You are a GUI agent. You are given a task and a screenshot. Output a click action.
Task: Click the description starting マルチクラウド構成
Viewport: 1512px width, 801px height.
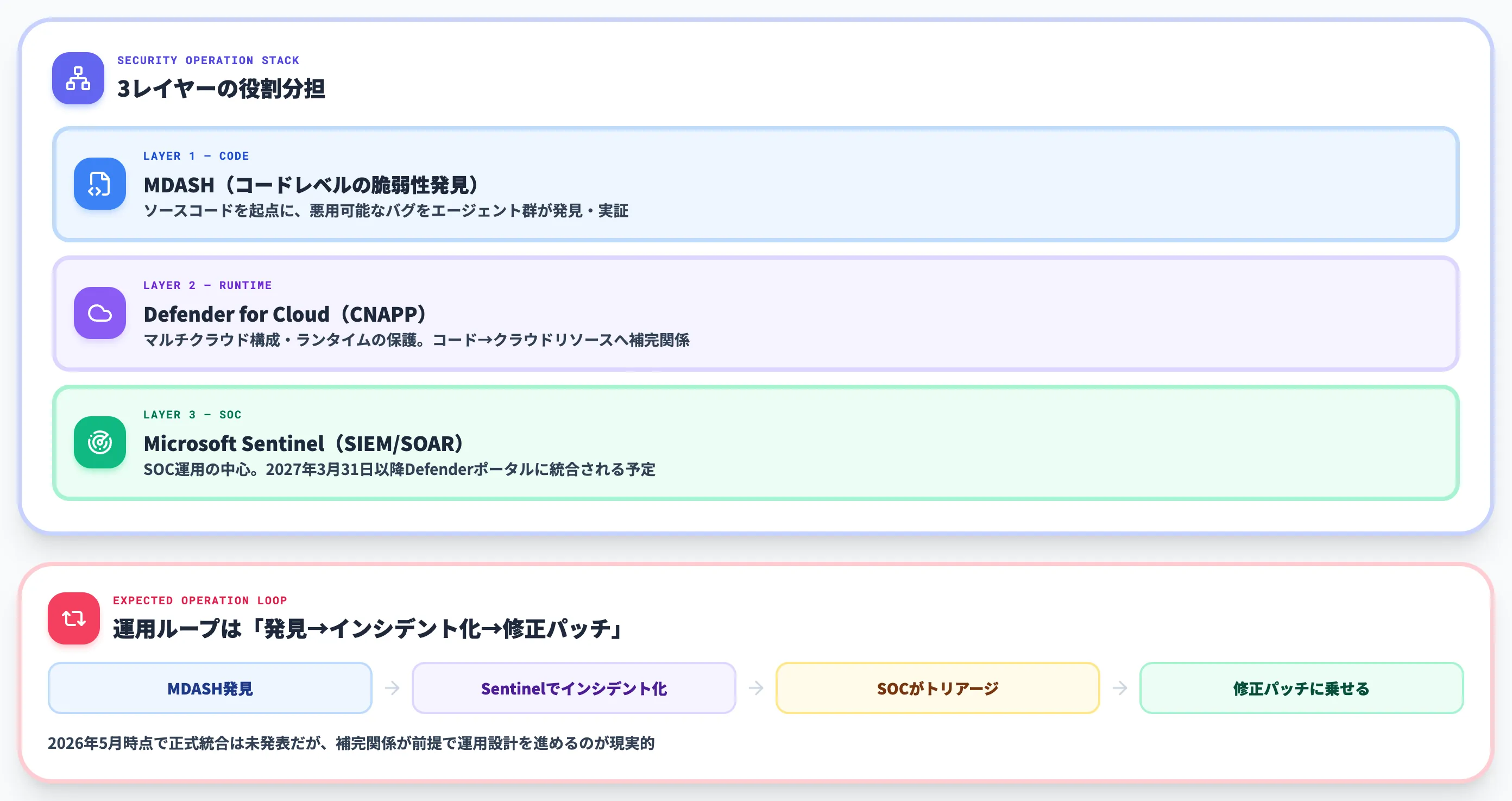pos(417,340)
